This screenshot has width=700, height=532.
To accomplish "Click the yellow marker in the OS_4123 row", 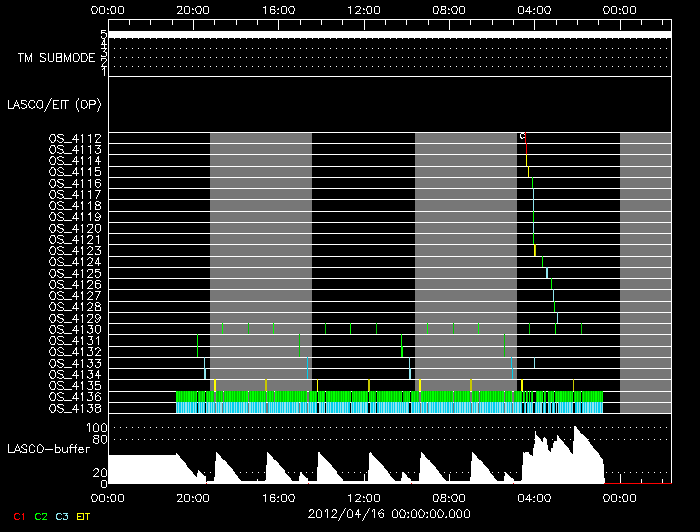I will [535, 251].
